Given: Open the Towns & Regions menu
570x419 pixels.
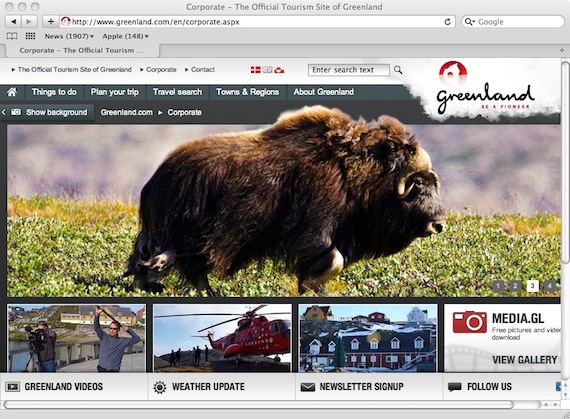Looking at the screenshot, I should (248, 92).
